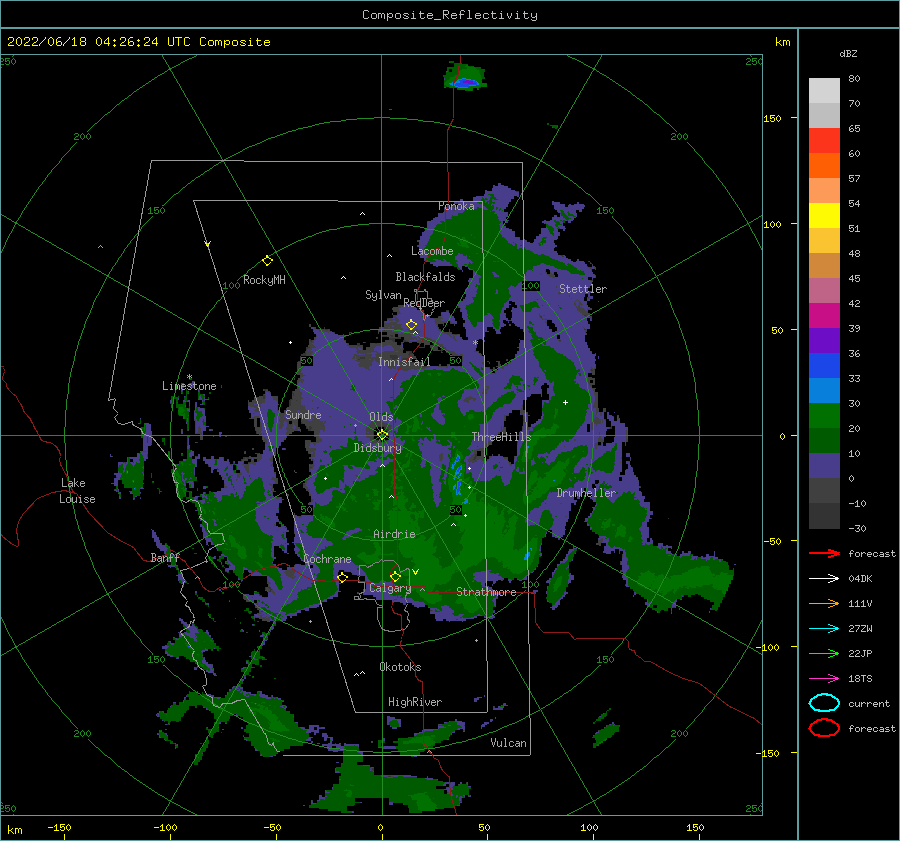Click the magenta 18TS arrow icon
This screenshot has width=900, height=841.
pos(824,679)
